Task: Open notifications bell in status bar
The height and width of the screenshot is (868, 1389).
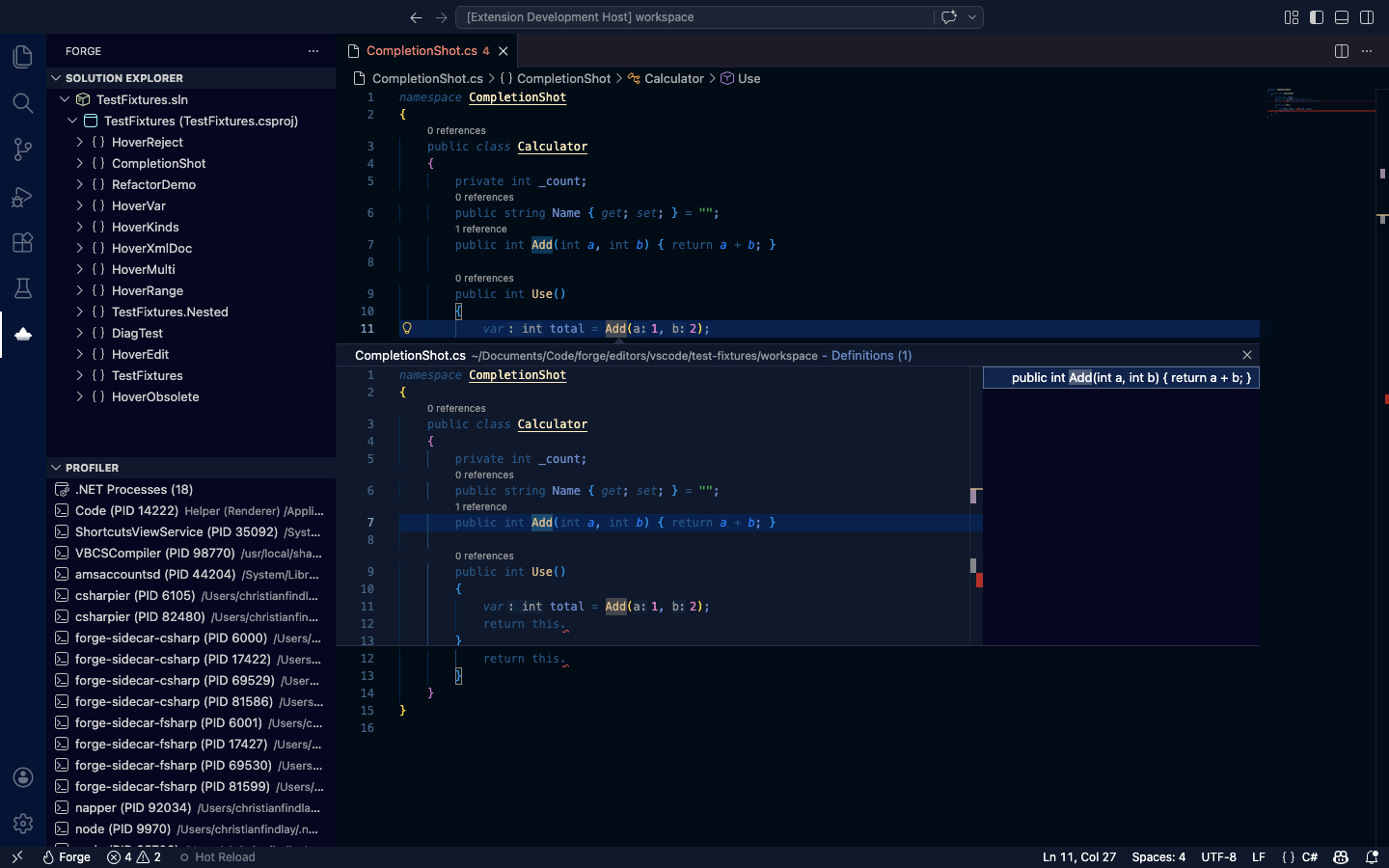Action: point(1372,856)
